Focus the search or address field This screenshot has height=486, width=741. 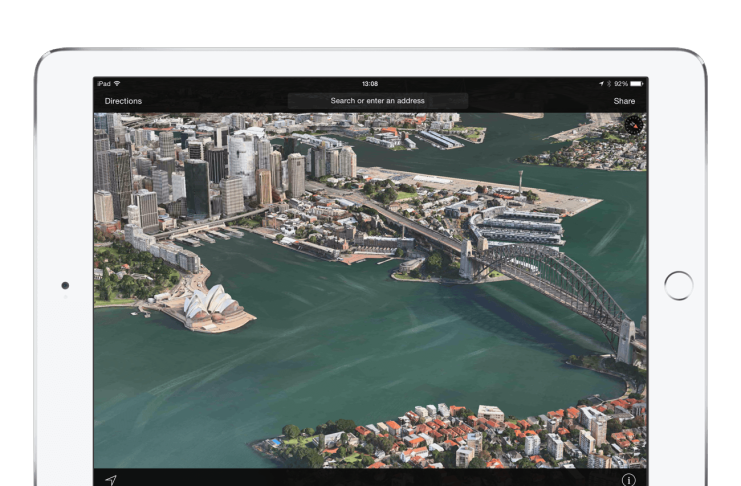click(x=378, y=101)
